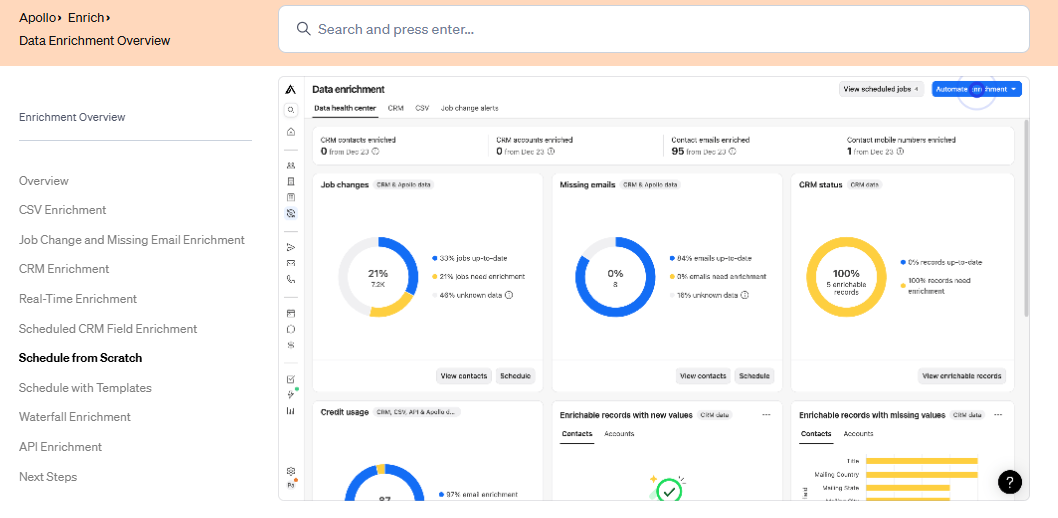
Task: Select the highlighted Data enrichment sidebar icon
Action: point(291,213)
